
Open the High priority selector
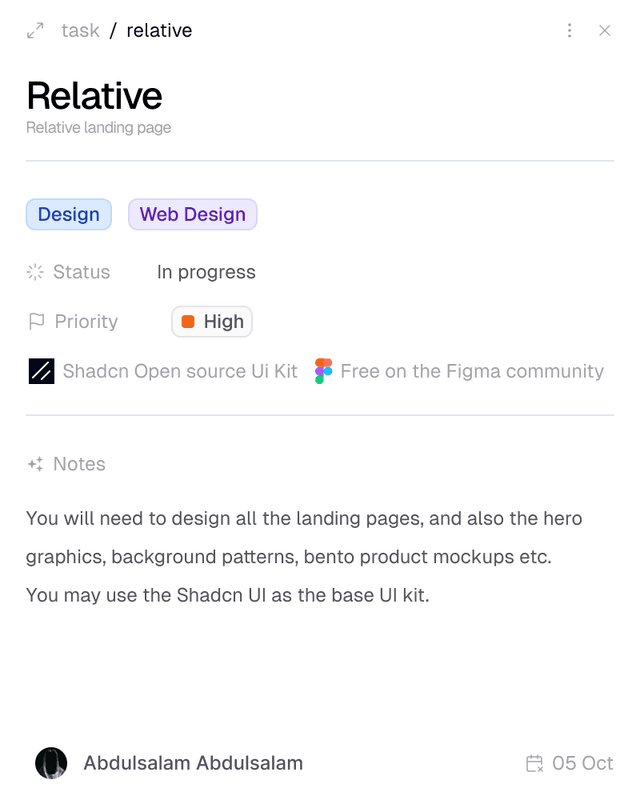coord(211,321)
